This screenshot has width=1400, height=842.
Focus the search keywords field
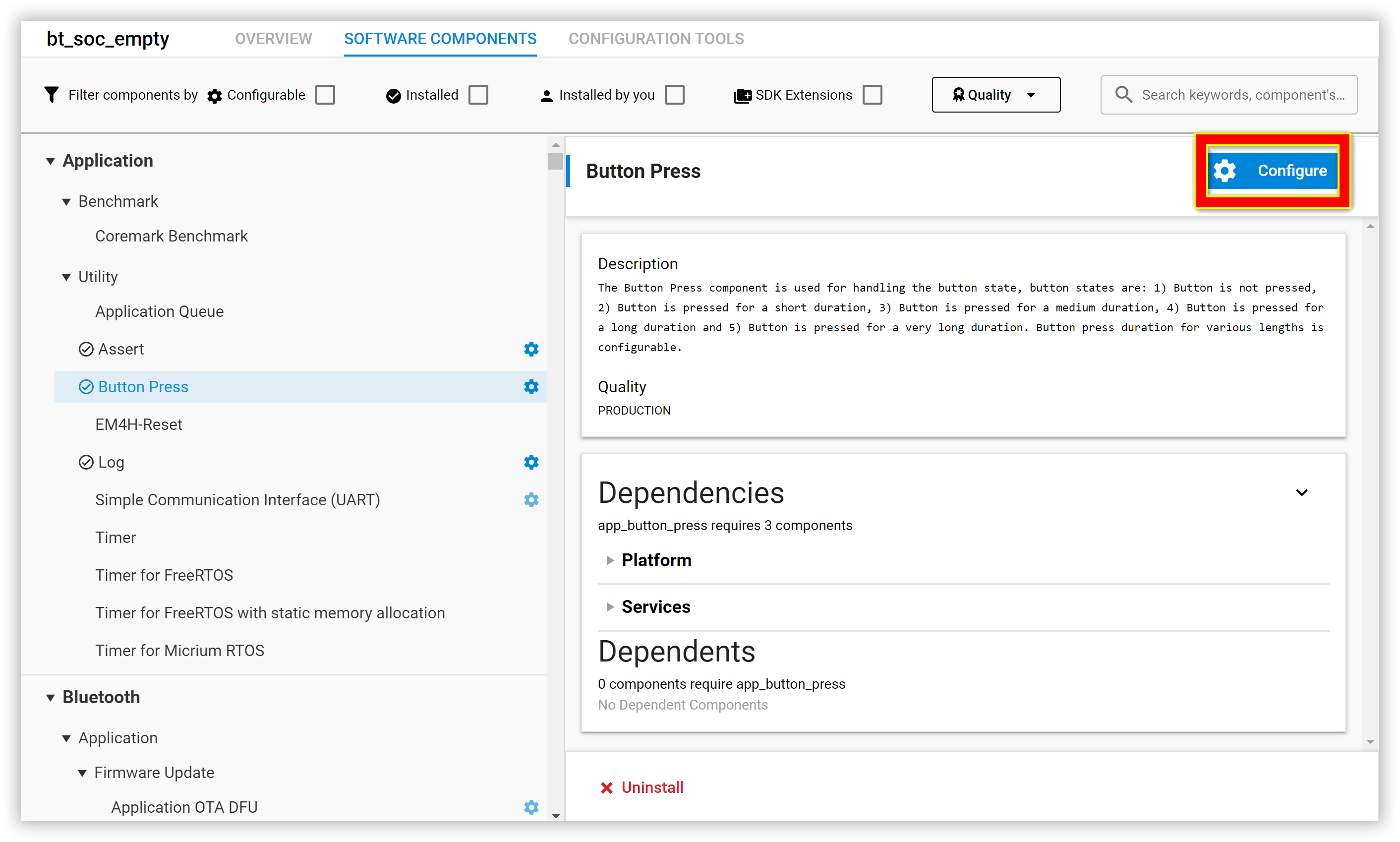(x=1228, y=95)
